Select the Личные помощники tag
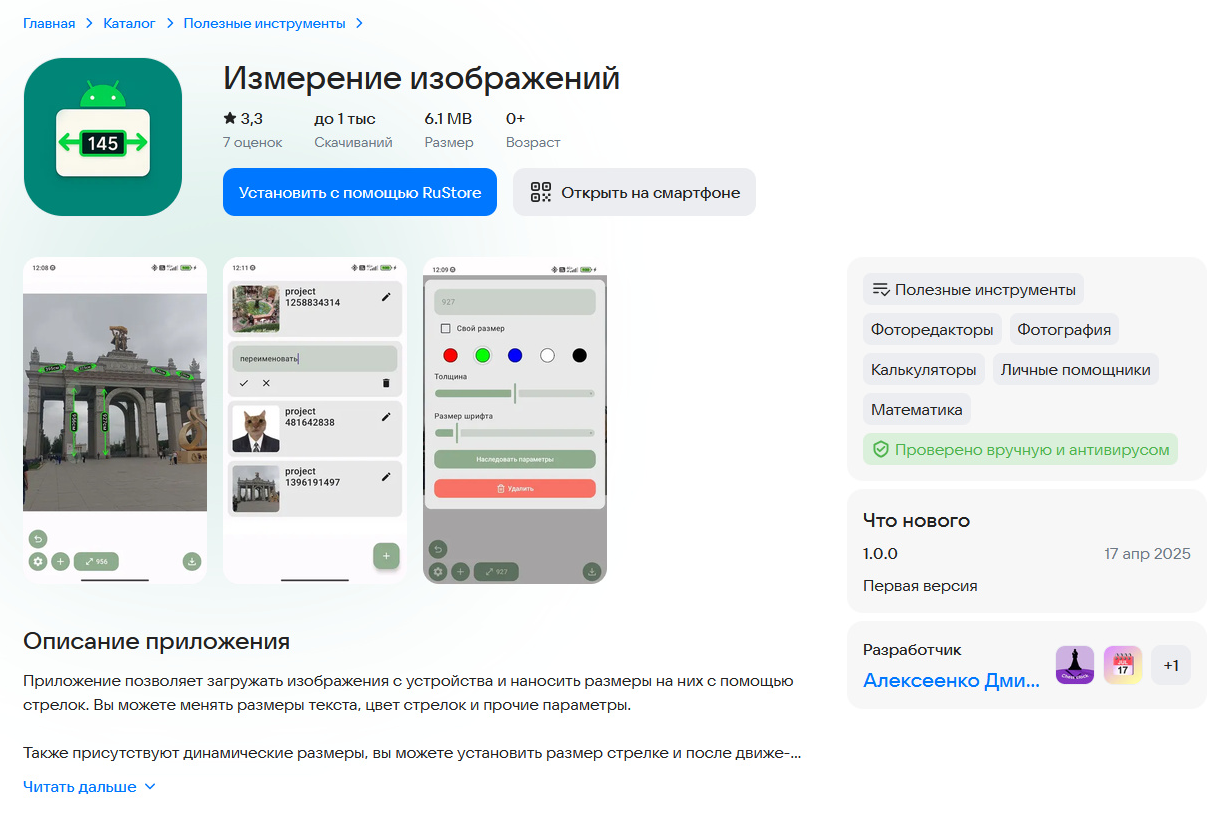Screen dimensions: 1226x815 (1075, 369)
